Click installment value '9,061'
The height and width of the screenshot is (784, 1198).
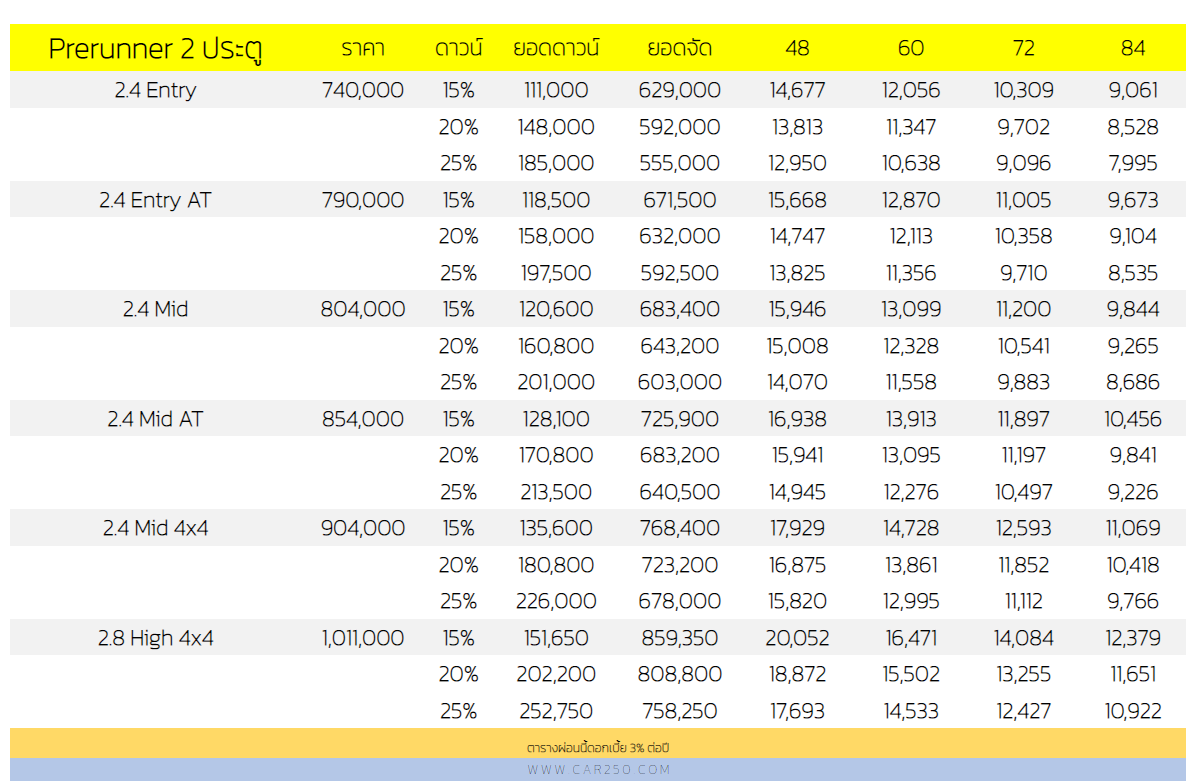1133,90
